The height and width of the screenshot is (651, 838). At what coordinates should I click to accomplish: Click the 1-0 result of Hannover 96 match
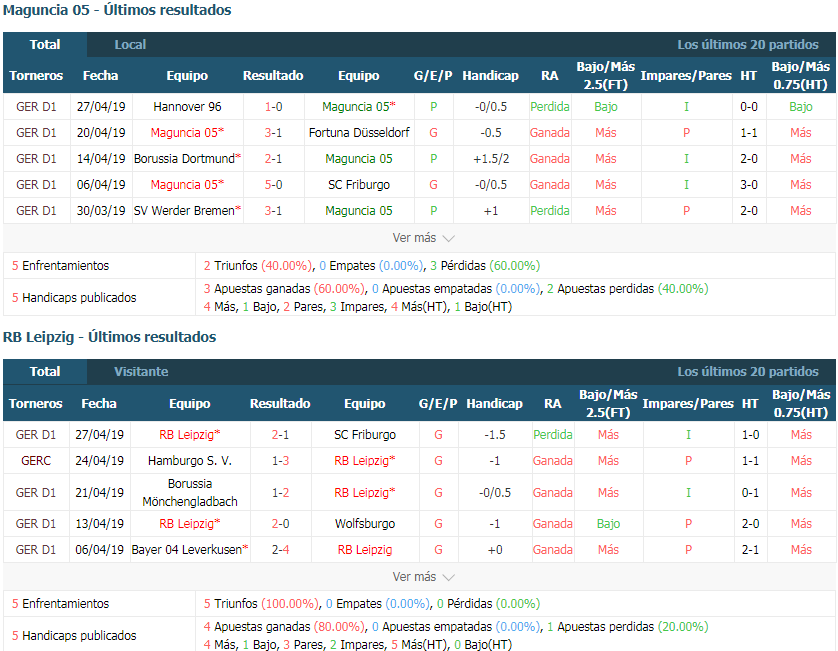tap(274, 107)
